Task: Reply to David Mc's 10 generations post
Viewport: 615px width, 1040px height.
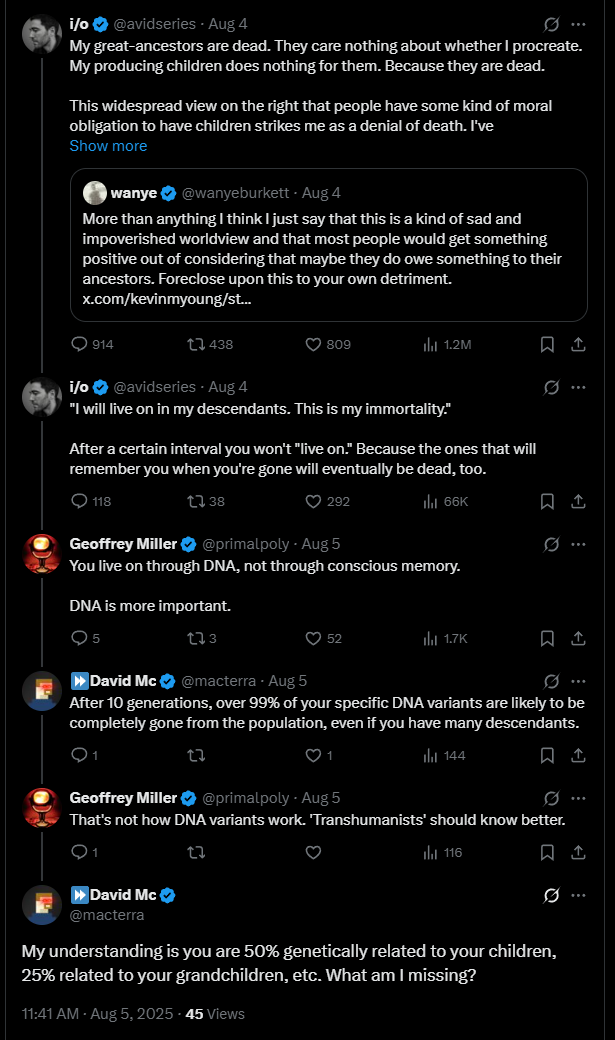Action: point(81,755)
